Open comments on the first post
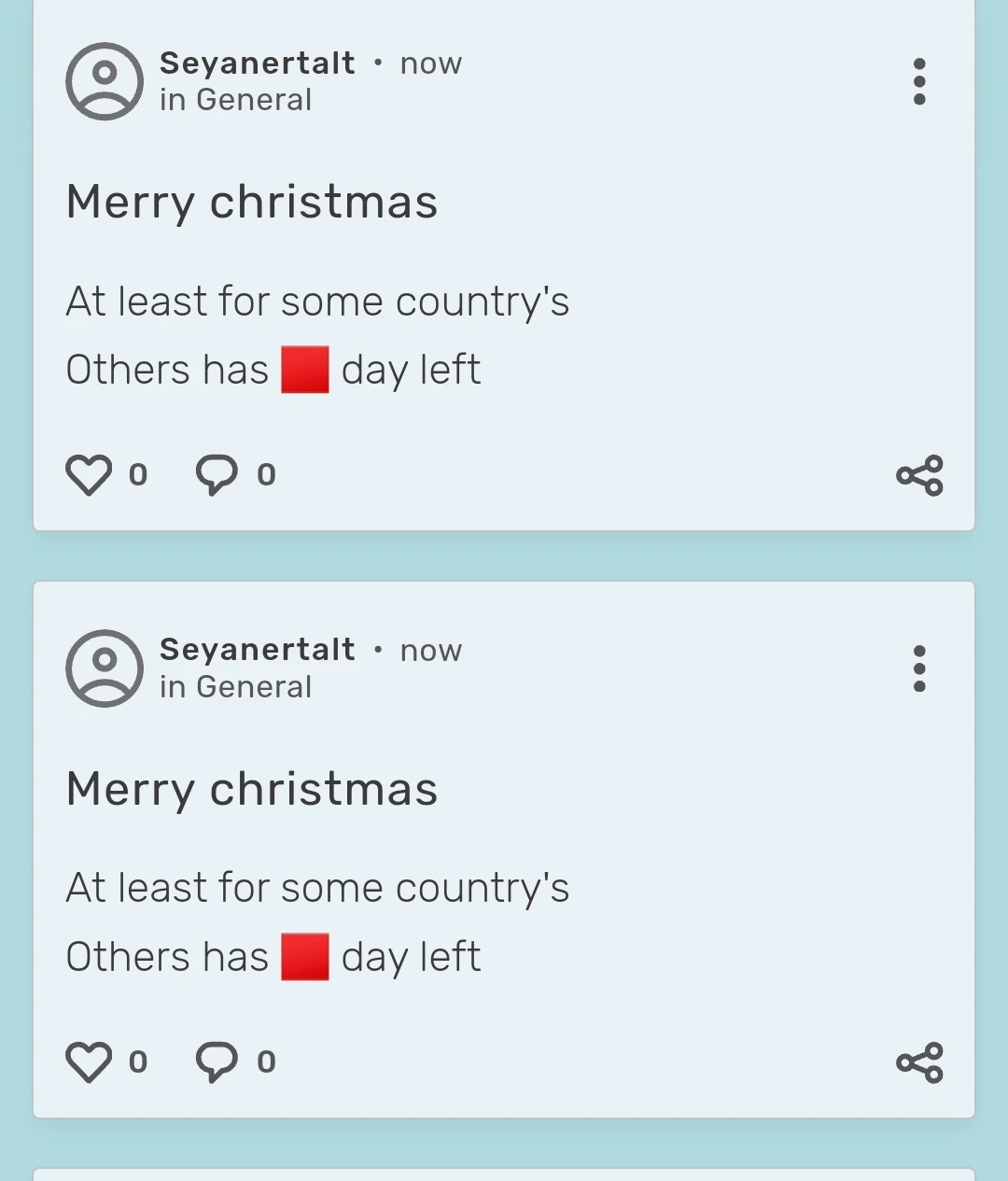This screenshot has width=1008, height=1181. (217, 474)
